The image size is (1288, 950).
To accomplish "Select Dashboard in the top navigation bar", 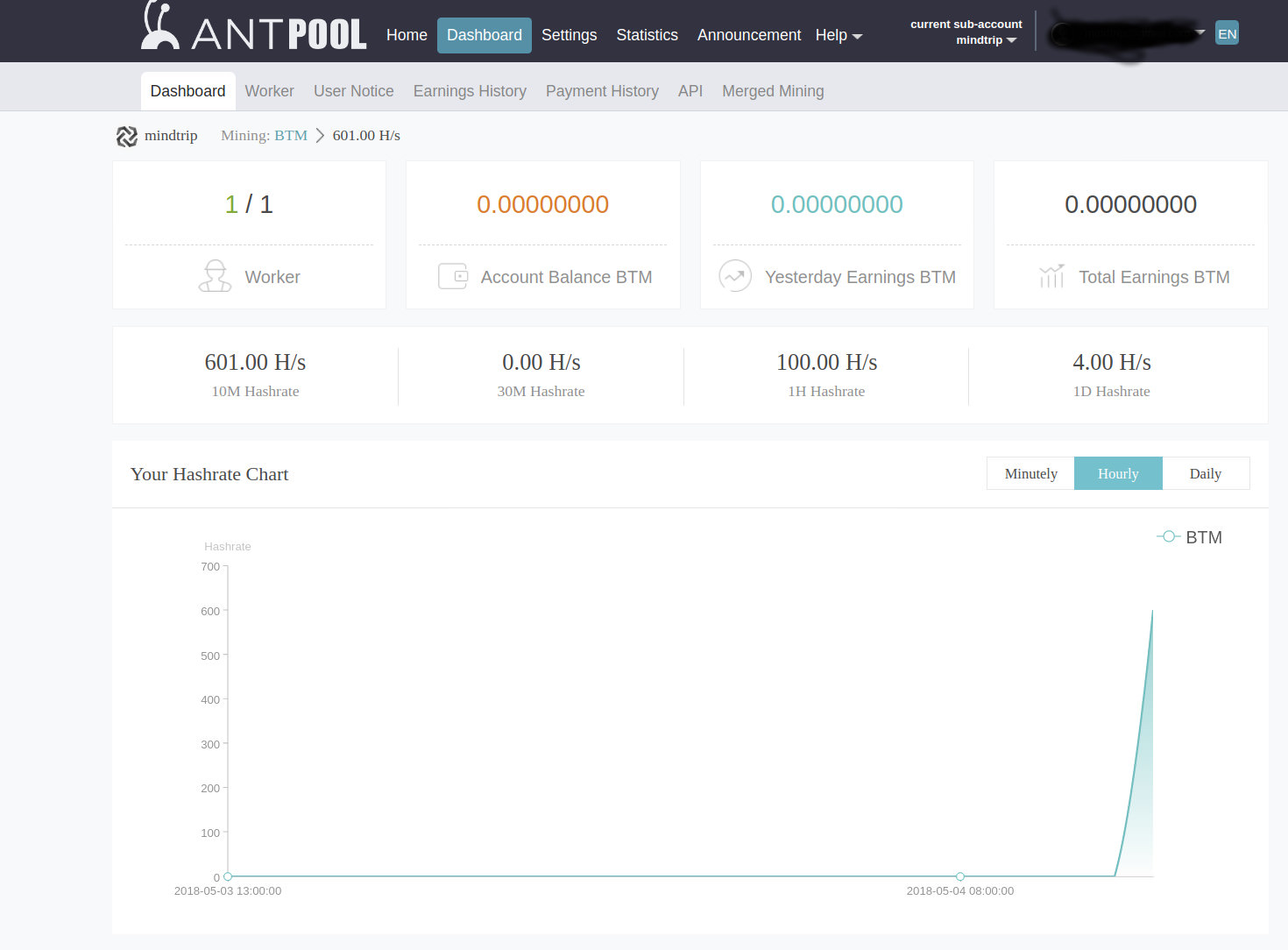I will click(485, 35).
